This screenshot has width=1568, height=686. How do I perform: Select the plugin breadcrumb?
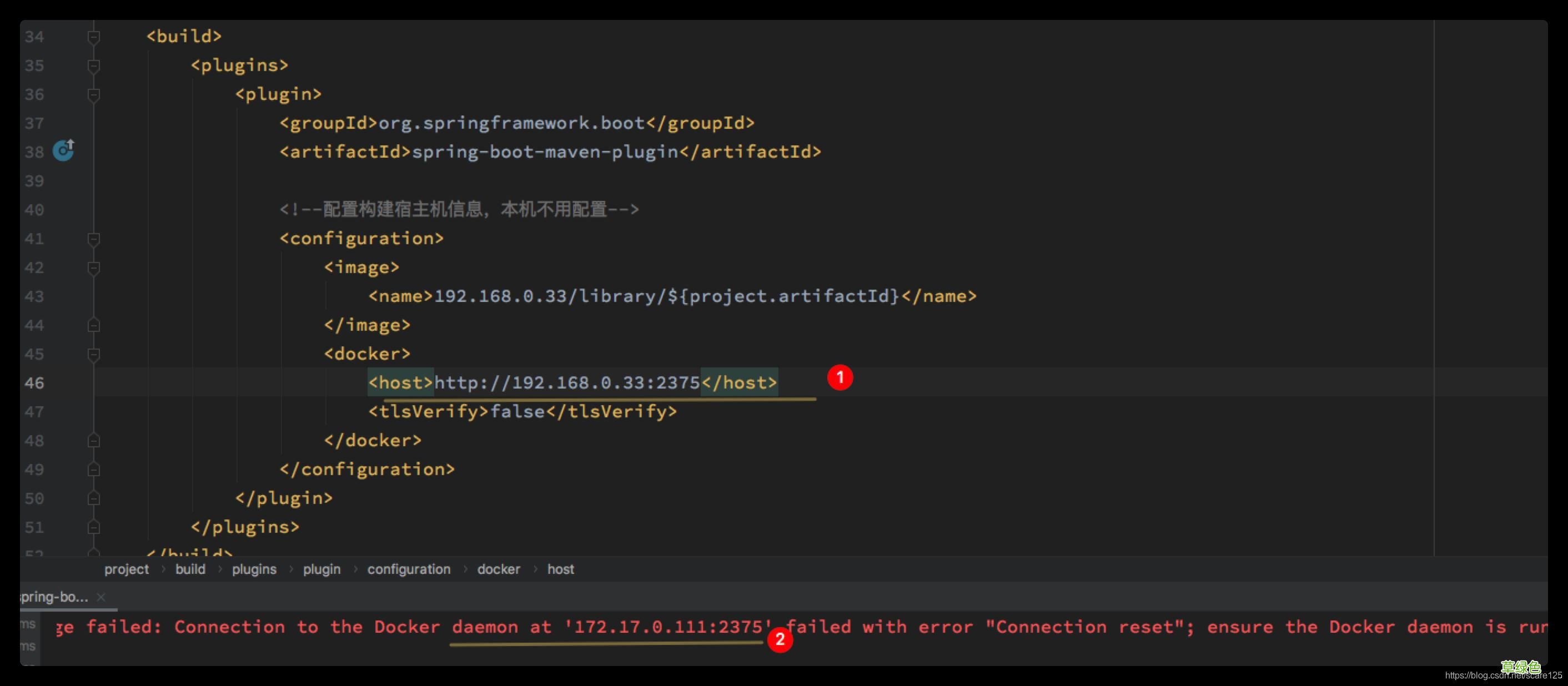(321, 569)
